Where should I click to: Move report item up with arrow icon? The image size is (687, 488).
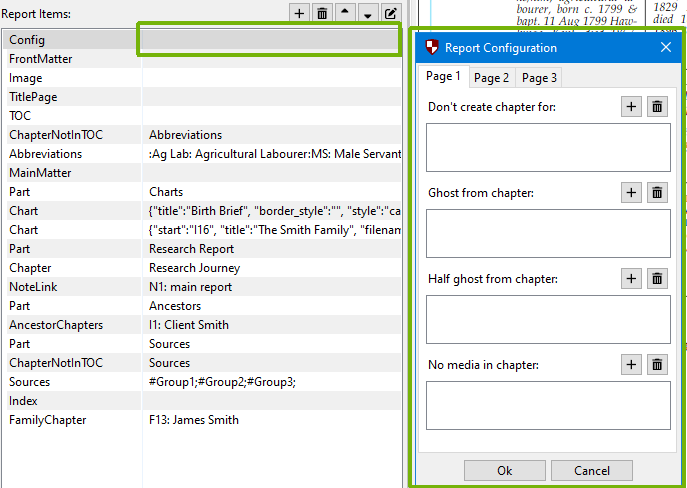pyautogui.click(x=345, y=13)
